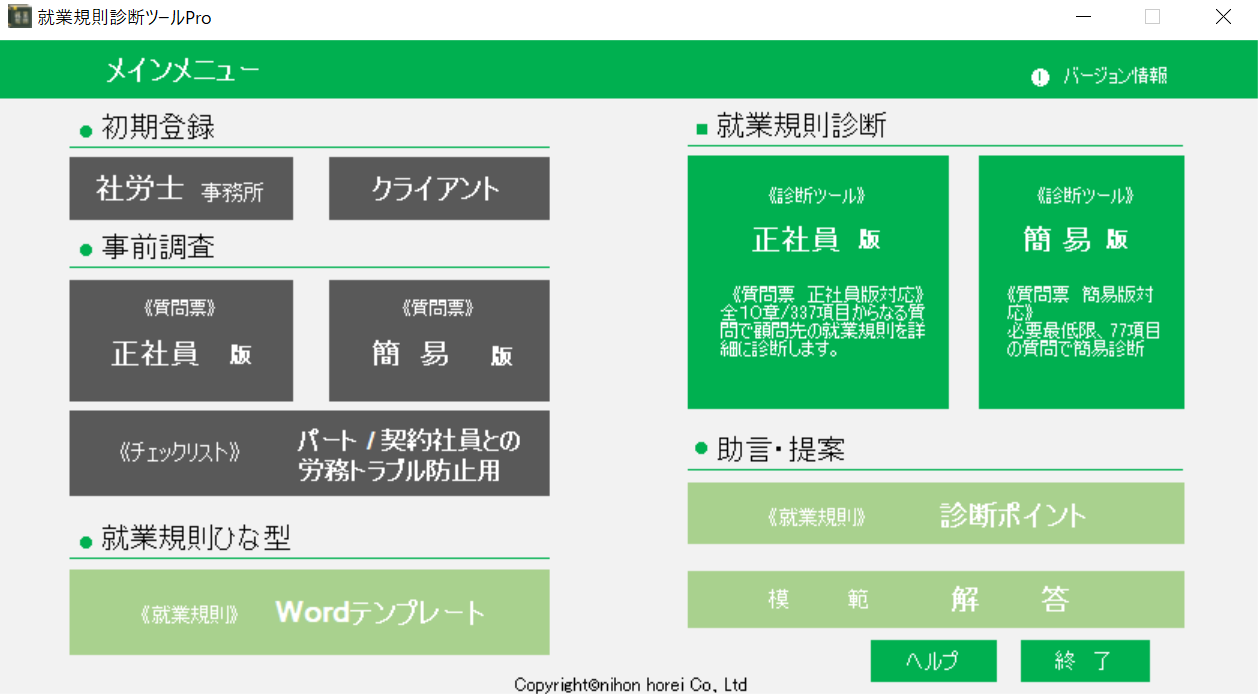Click the ヘルプ button
The height and width of the screenshot is (694, 1258).
933,661
